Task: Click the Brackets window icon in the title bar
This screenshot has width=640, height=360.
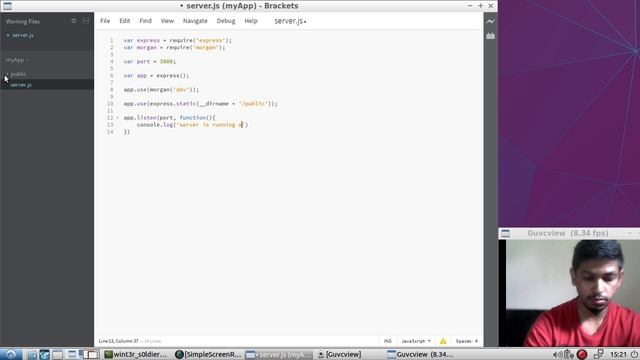Action: [7, 6]
